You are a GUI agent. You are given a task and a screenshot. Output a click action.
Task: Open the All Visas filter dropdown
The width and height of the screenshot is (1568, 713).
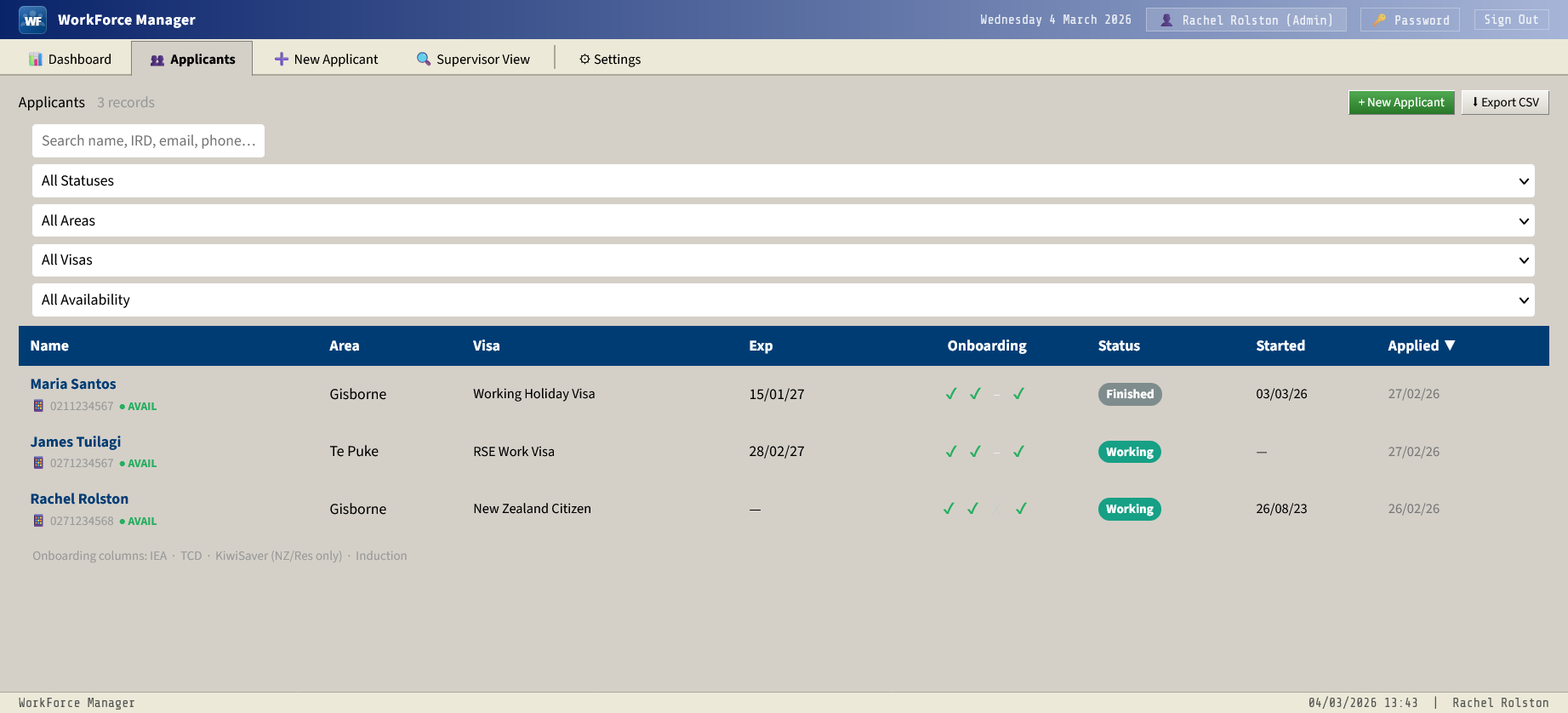coord(783,260)
